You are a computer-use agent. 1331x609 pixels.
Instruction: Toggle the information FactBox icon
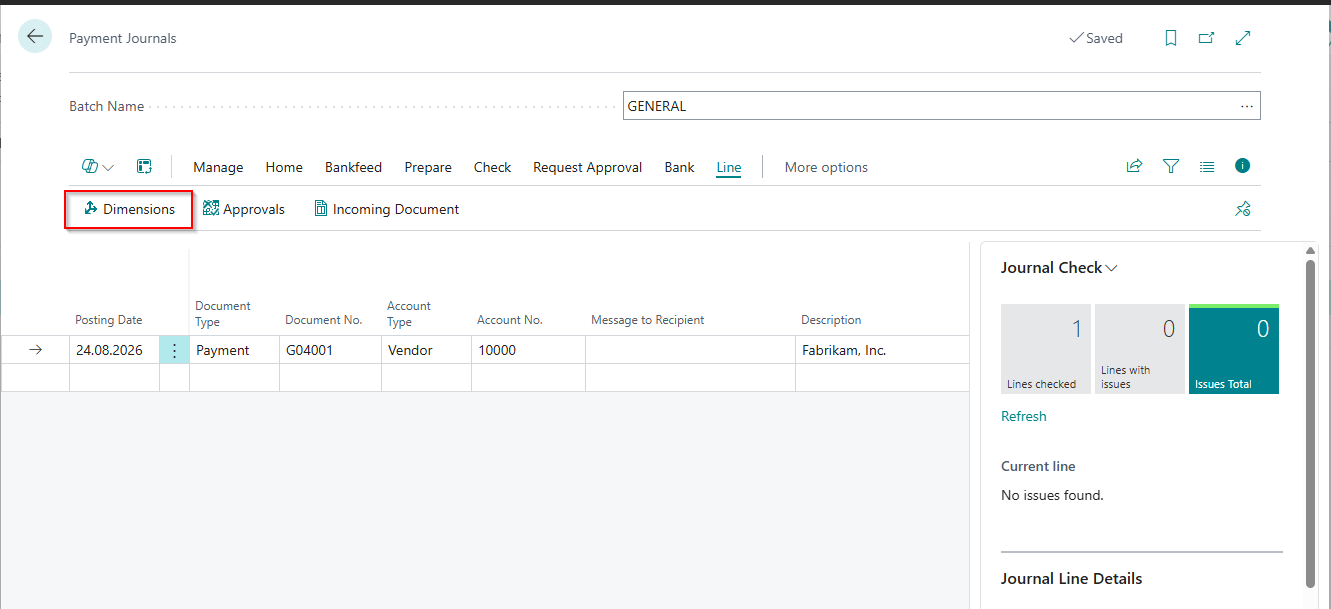pos(1243,166)
